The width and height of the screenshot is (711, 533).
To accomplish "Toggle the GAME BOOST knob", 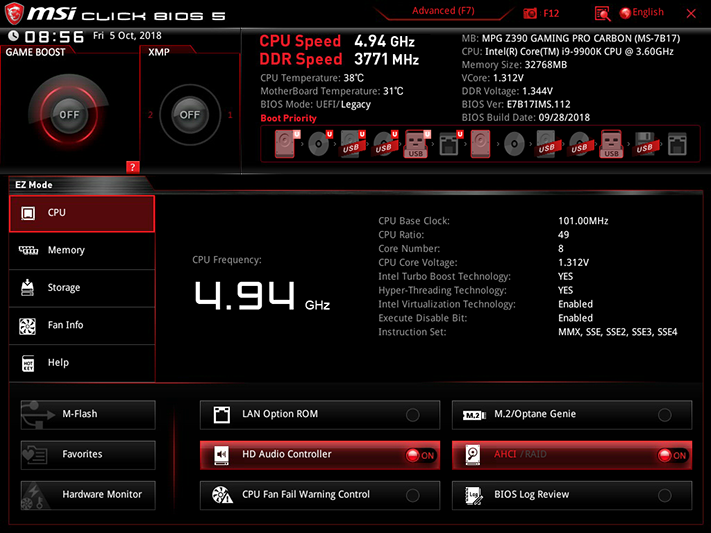I will click(69, 115).
